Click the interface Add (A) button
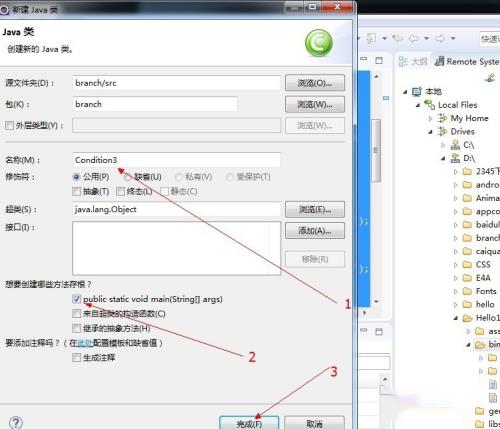The image size is (500, 429). coord(315,230)
